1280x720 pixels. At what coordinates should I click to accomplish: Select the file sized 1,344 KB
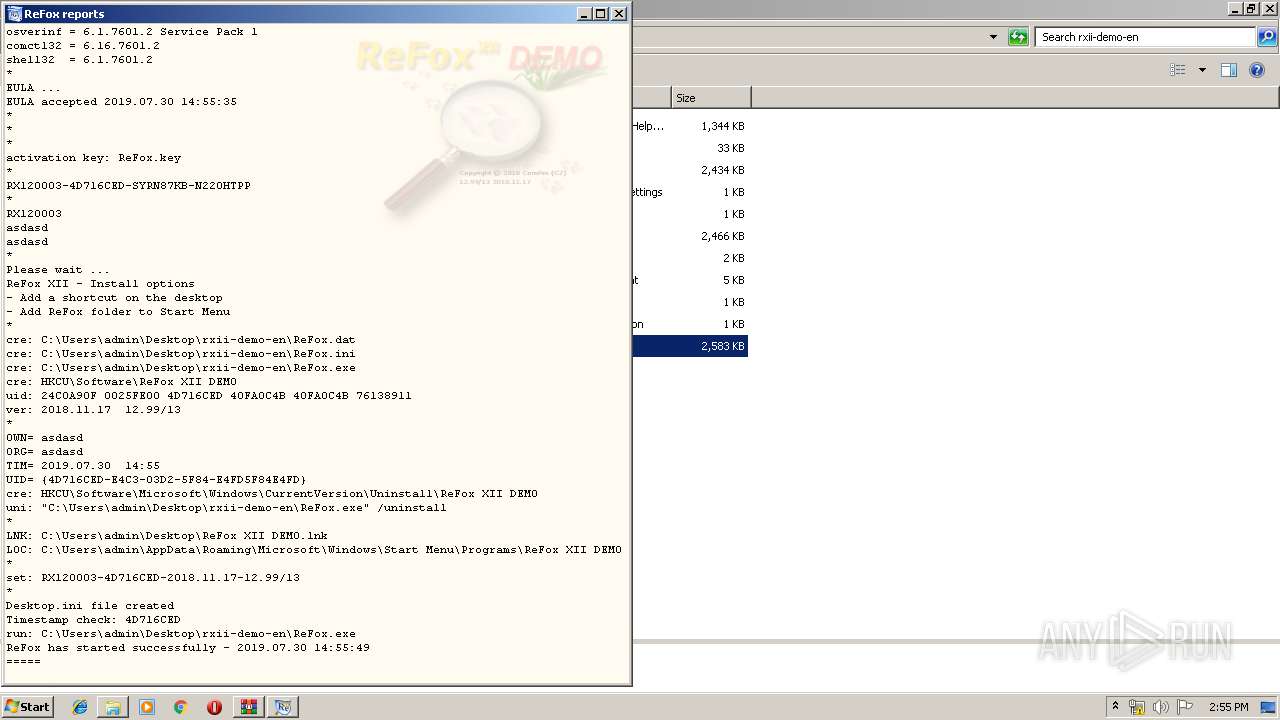pos(689,126)
